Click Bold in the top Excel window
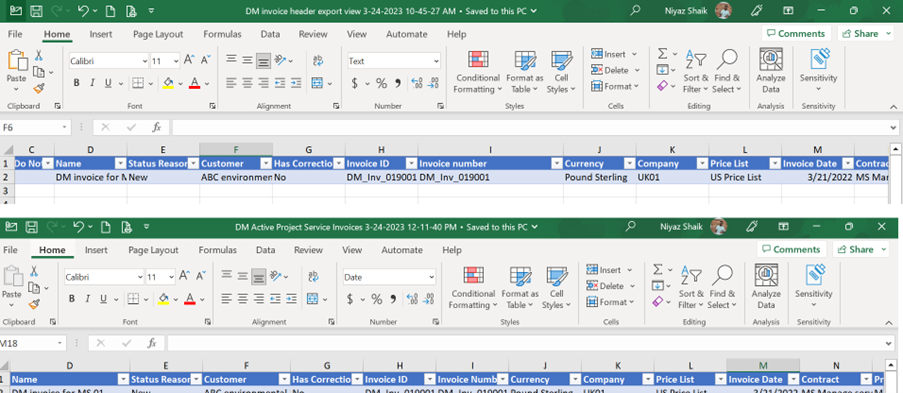903x393 pixels. tap(76, 84)
